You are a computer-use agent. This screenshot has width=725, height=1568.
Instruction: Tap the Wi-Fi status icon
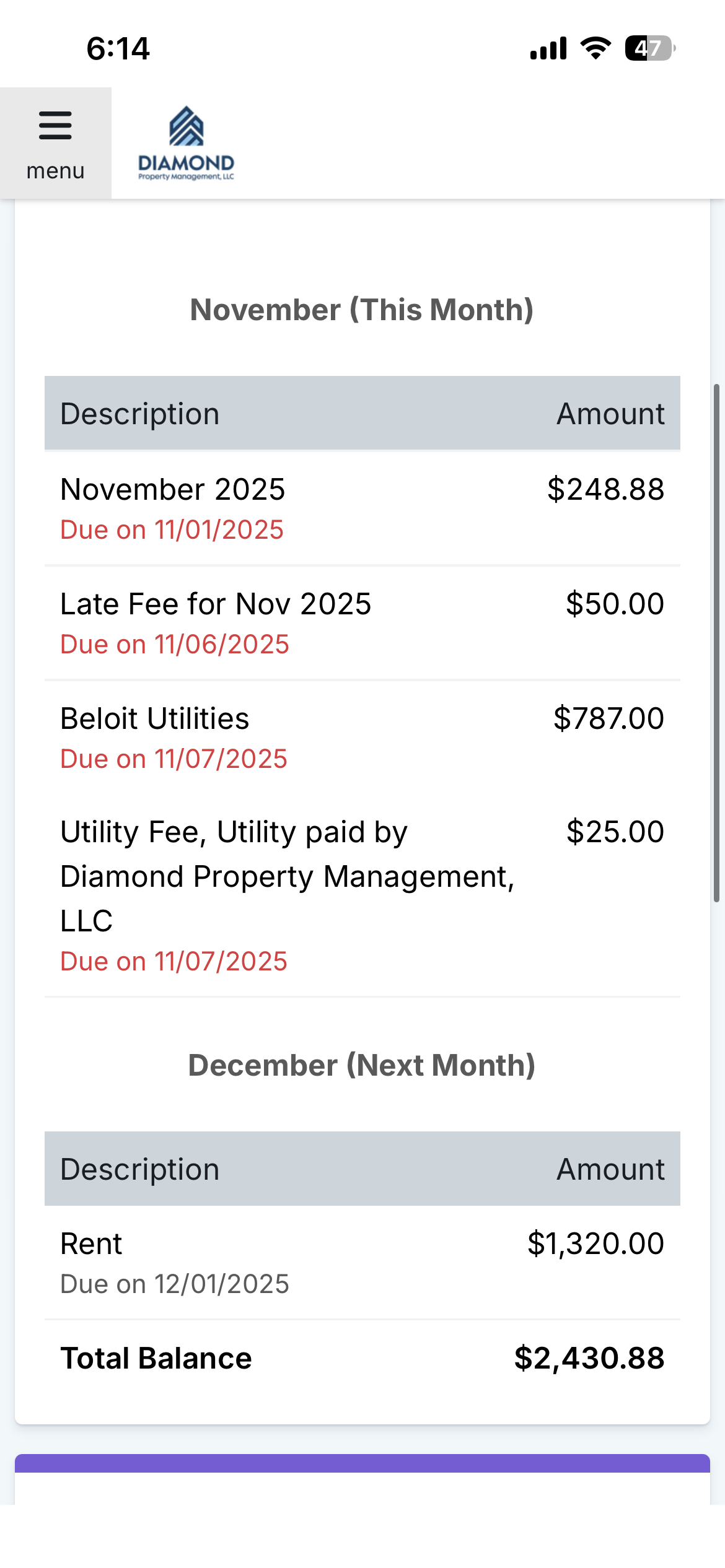click(595, 48)
